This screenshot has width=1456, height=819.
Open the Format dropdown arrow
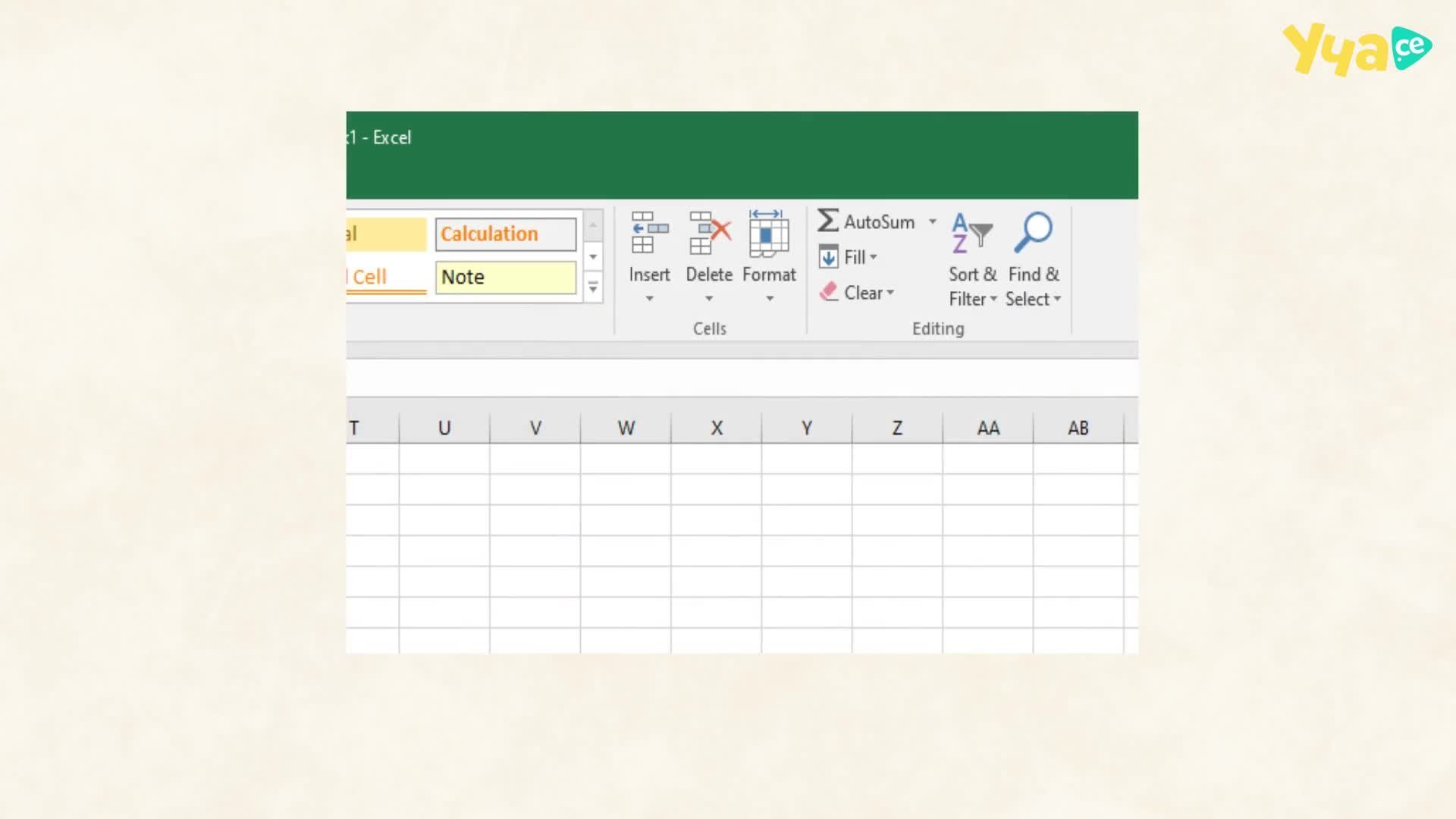point(770,299)
